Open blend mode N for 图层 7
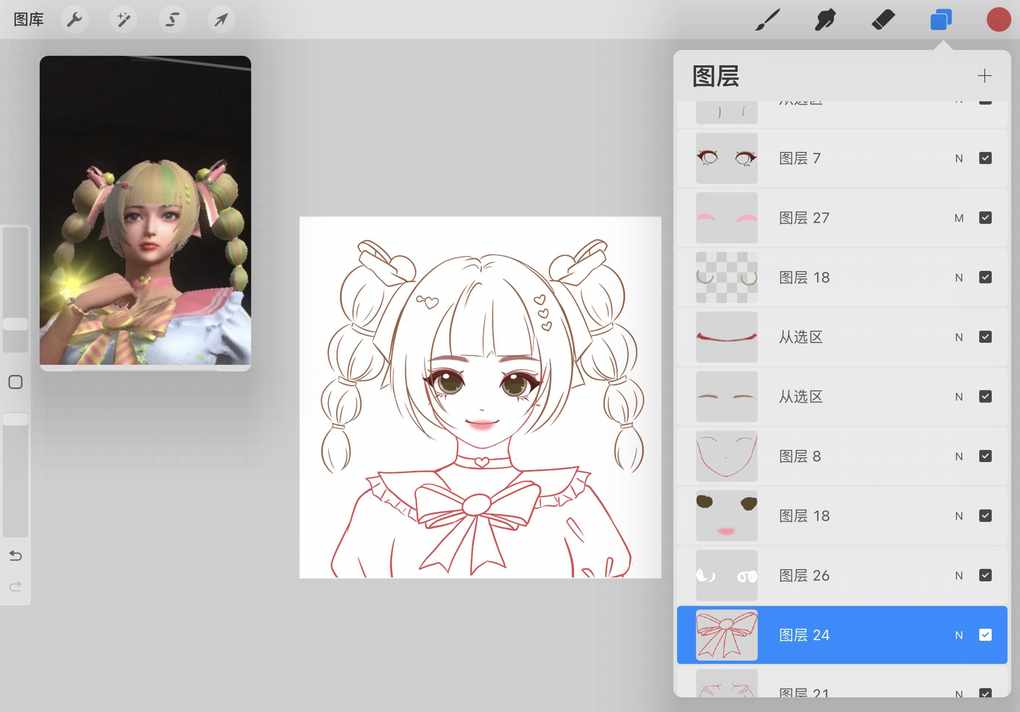1020x712 pixels. click(959, 159)
